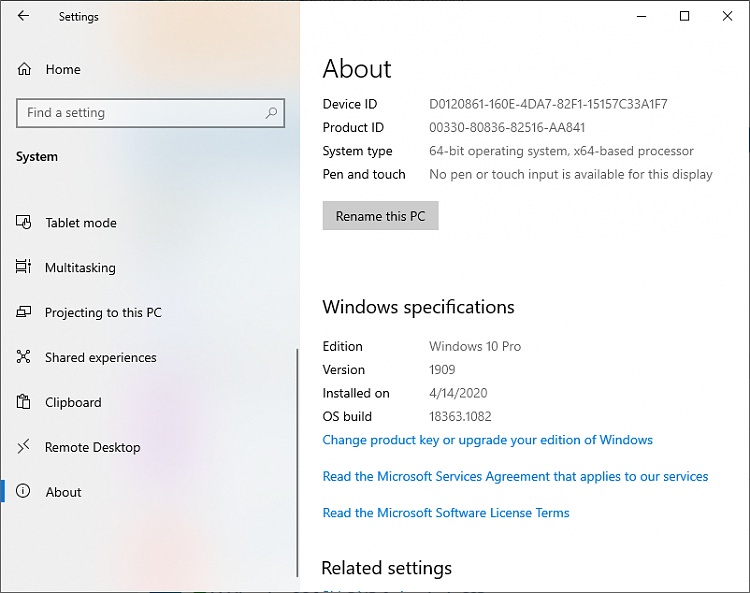Click the Projecting to this PC icon
Viewport: 750px width, 593px height.
coord(23,312)
